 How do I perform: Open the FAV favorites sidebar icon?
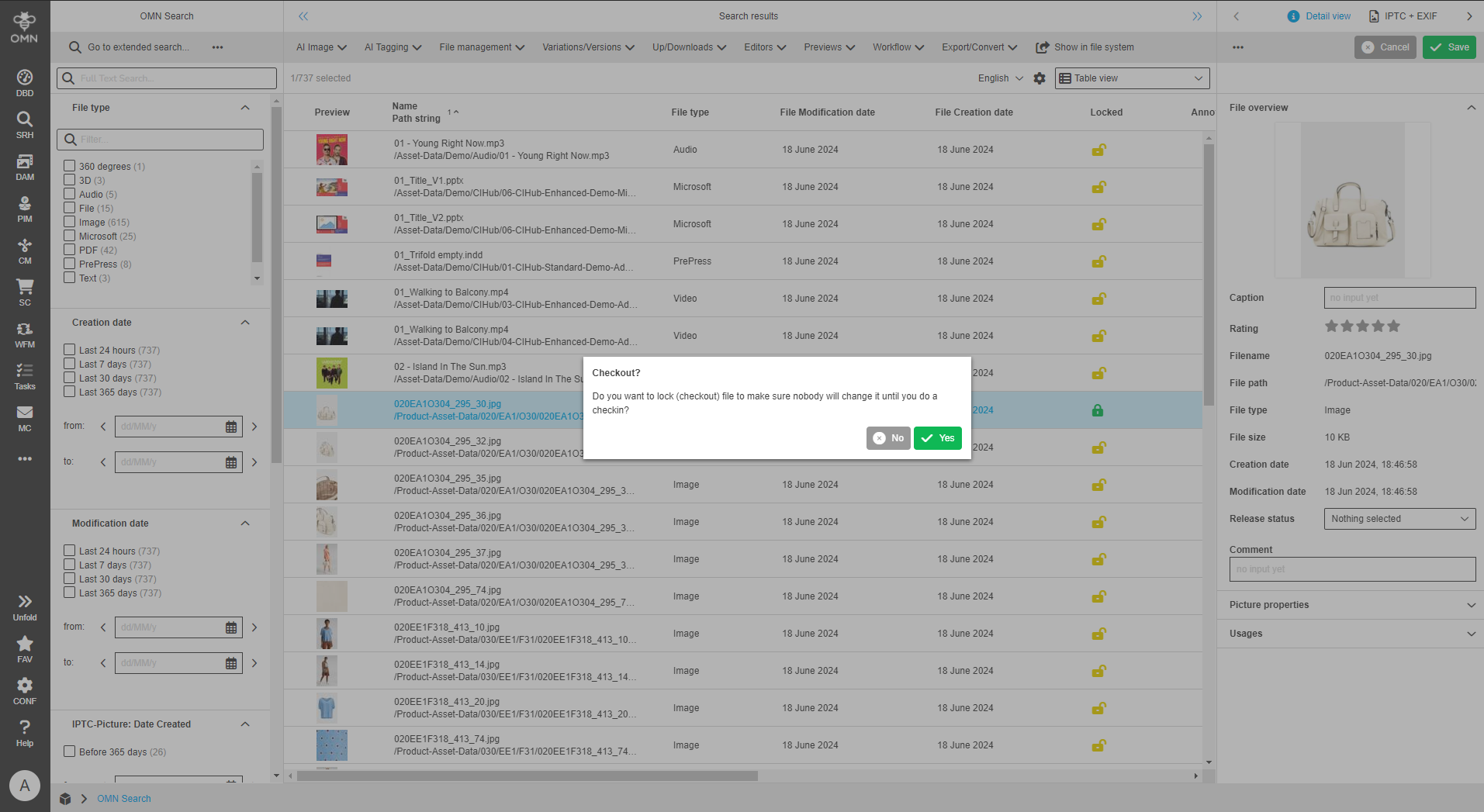[24, 645]
